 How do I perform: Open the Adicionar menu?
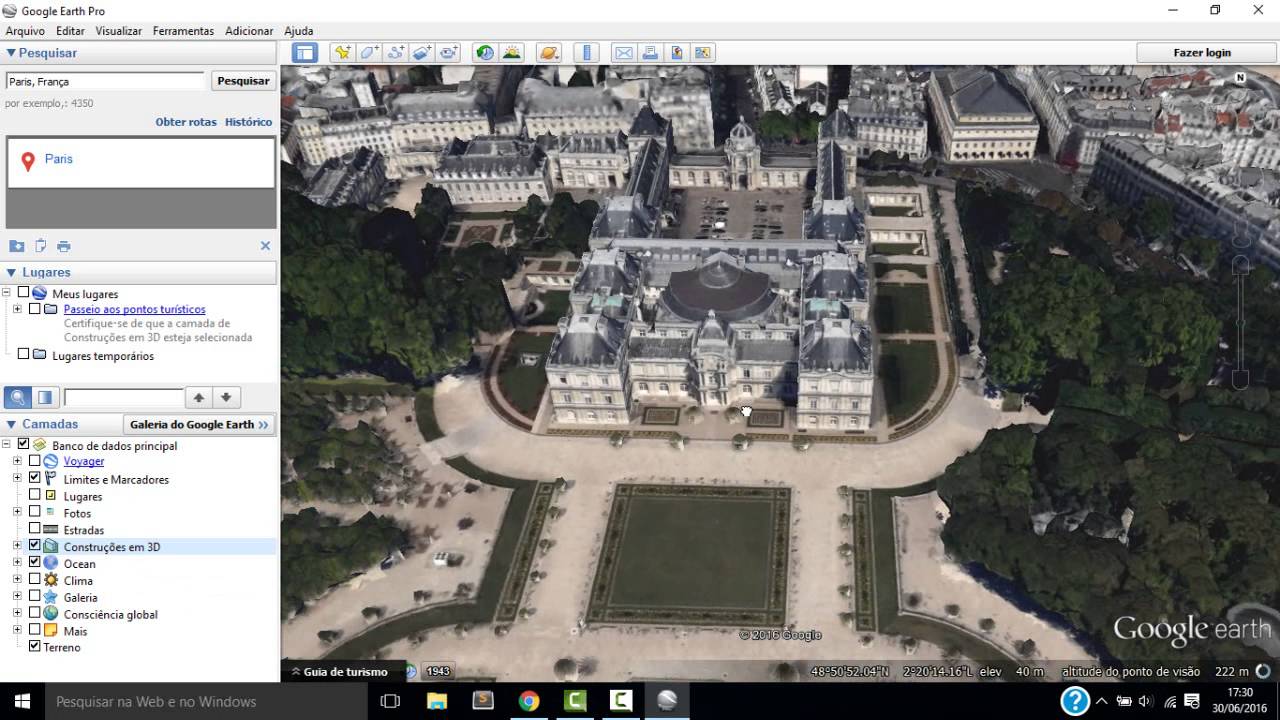(249, 31)
